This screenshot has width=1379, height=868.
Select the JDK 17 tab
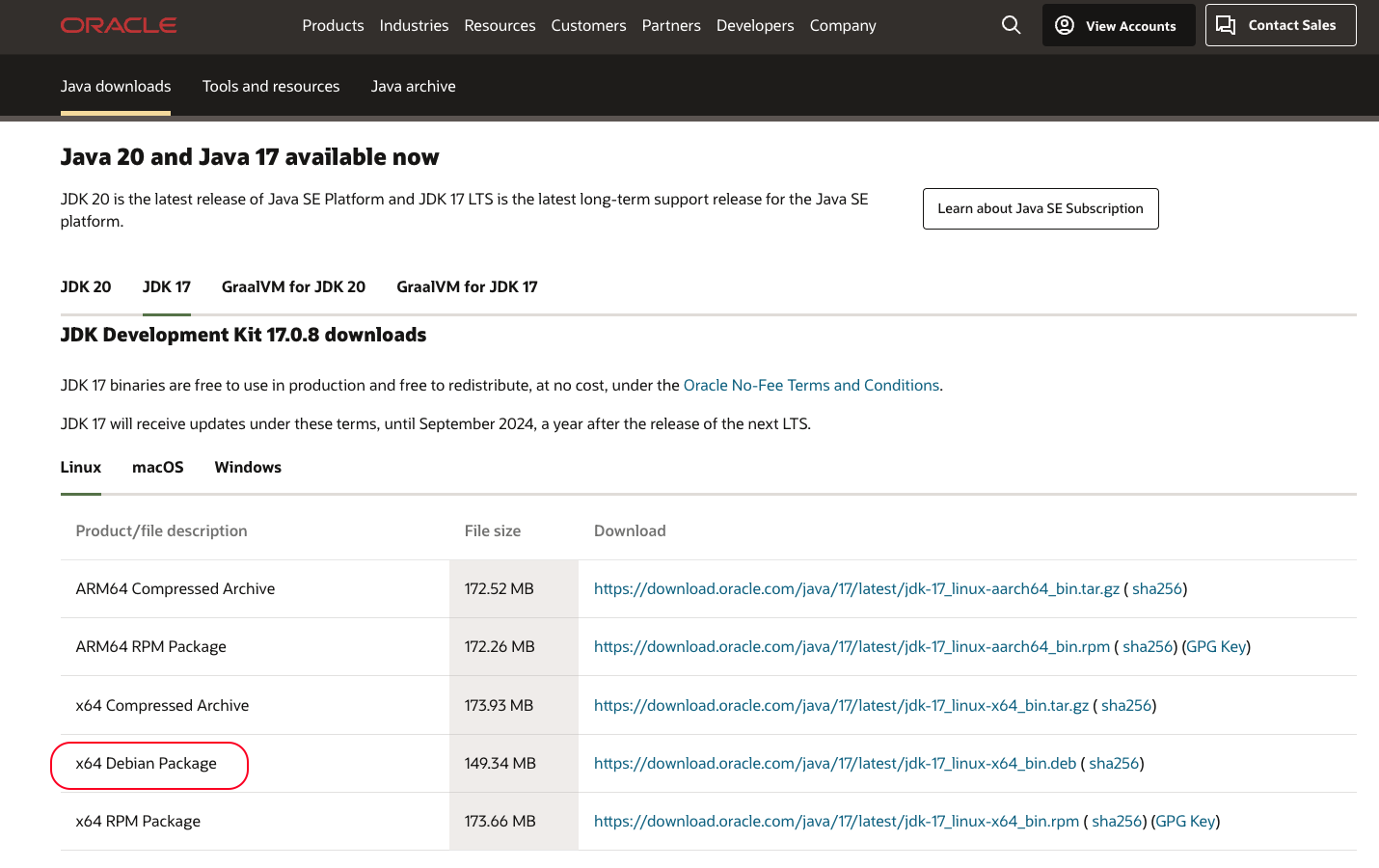(x=167, y=286)
